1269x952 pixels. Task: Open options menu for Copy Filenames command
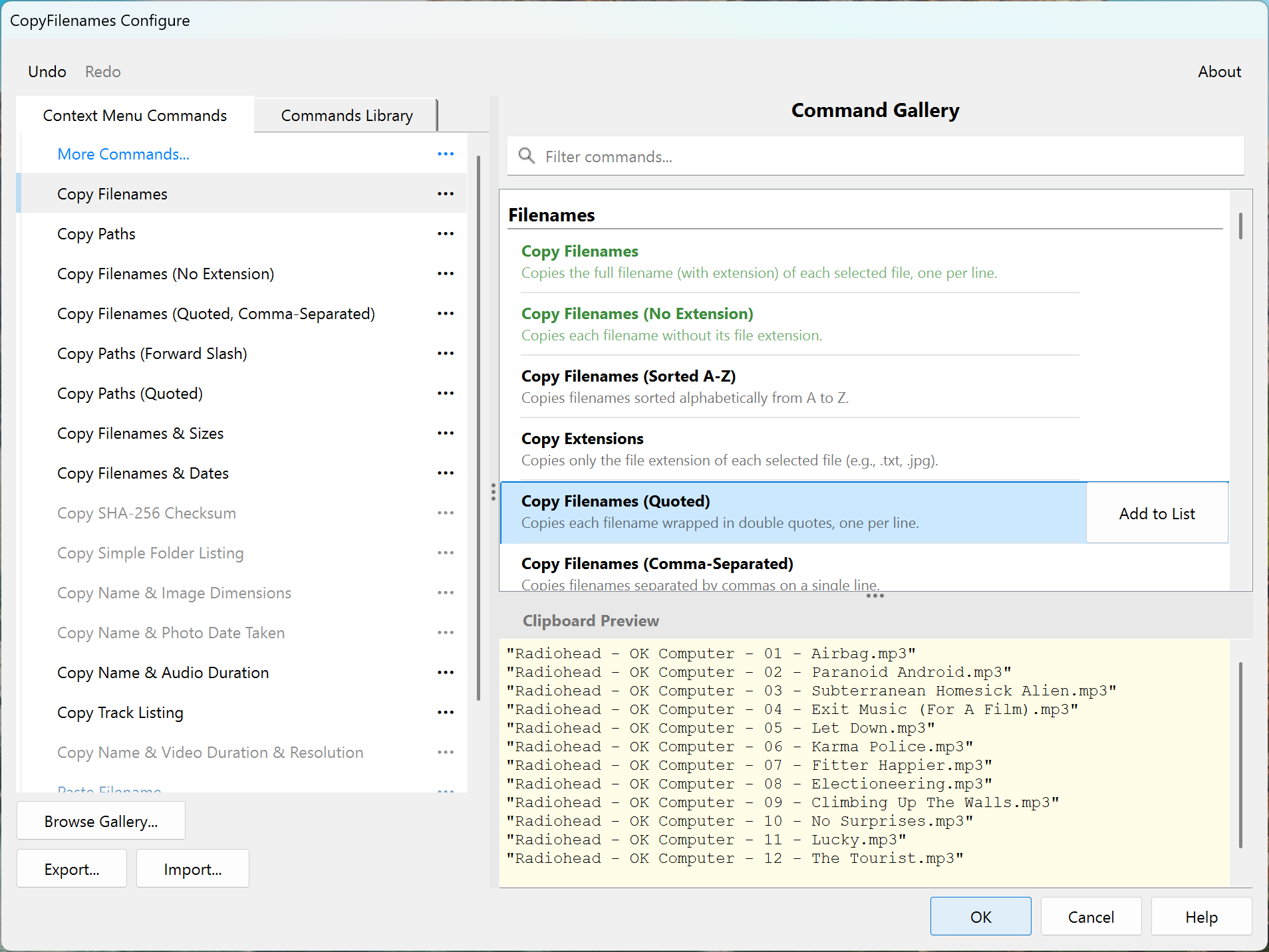click(446, 193)
